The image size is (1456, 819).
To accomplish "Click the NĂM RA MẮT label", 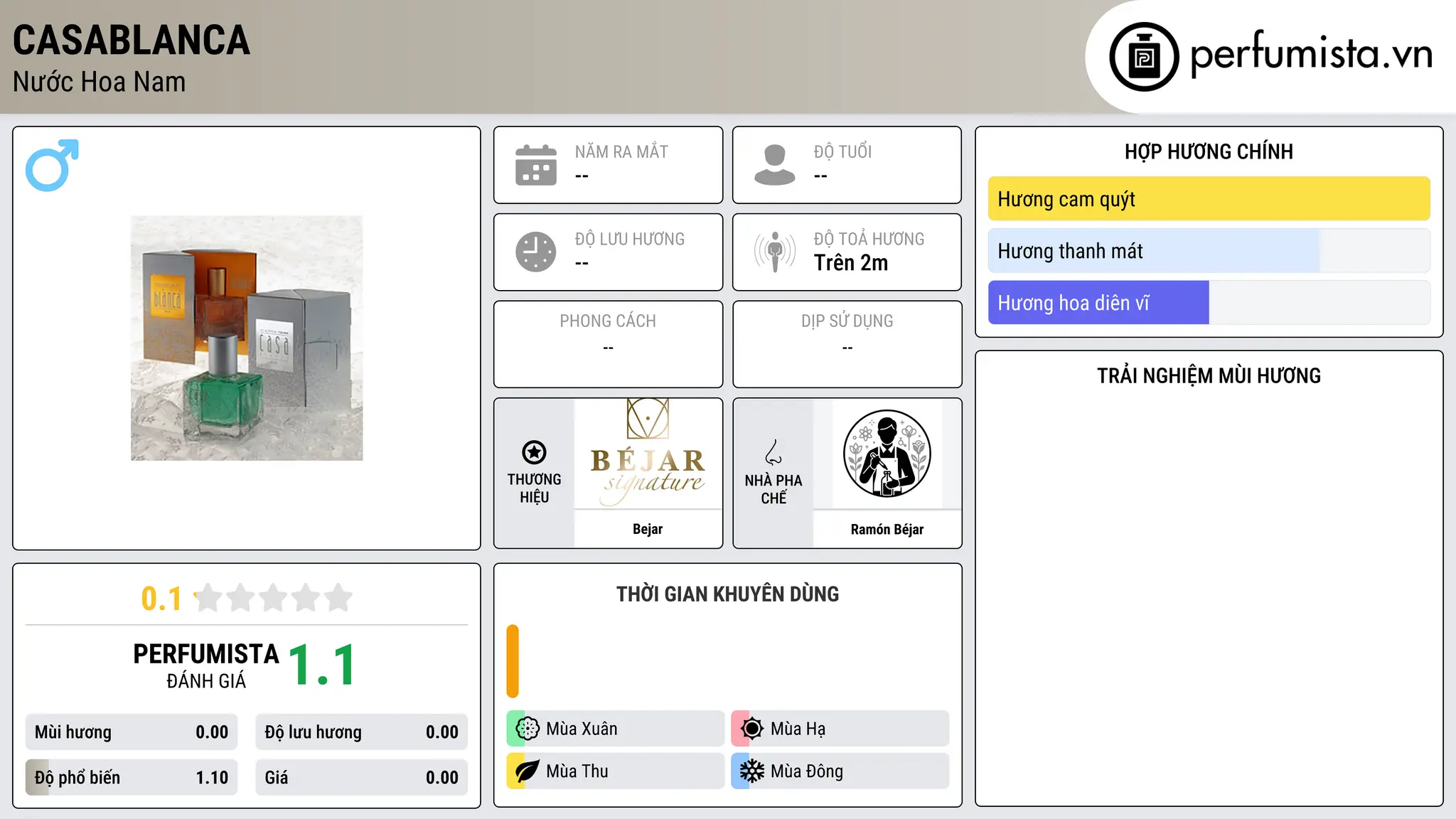I will pyautogui.click(x=621, y=151).
